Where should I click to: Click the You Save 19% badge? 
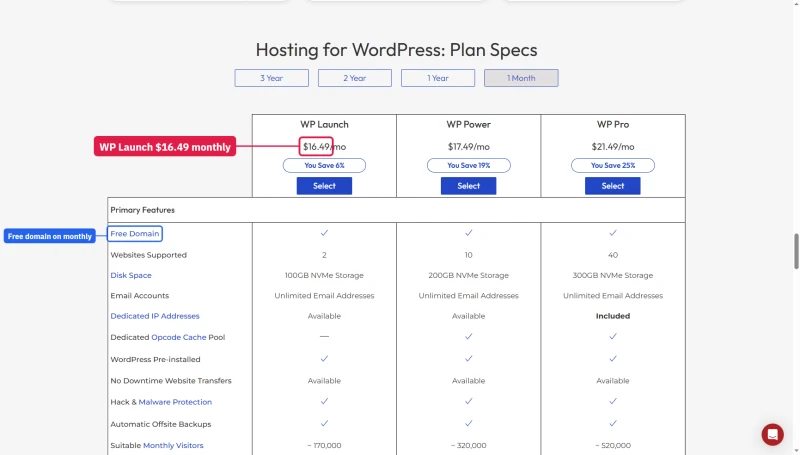(x=468, y=165)
